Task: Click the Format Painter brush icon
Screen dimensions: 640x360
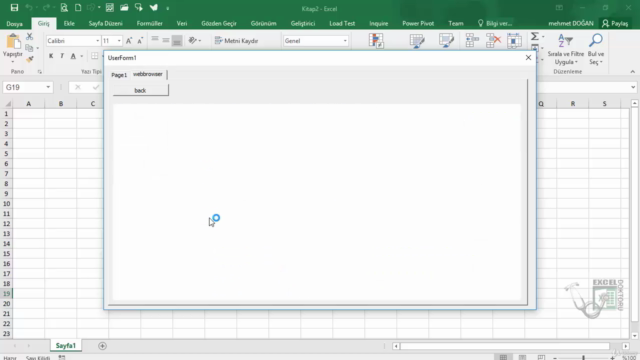Action: point(29,60)
